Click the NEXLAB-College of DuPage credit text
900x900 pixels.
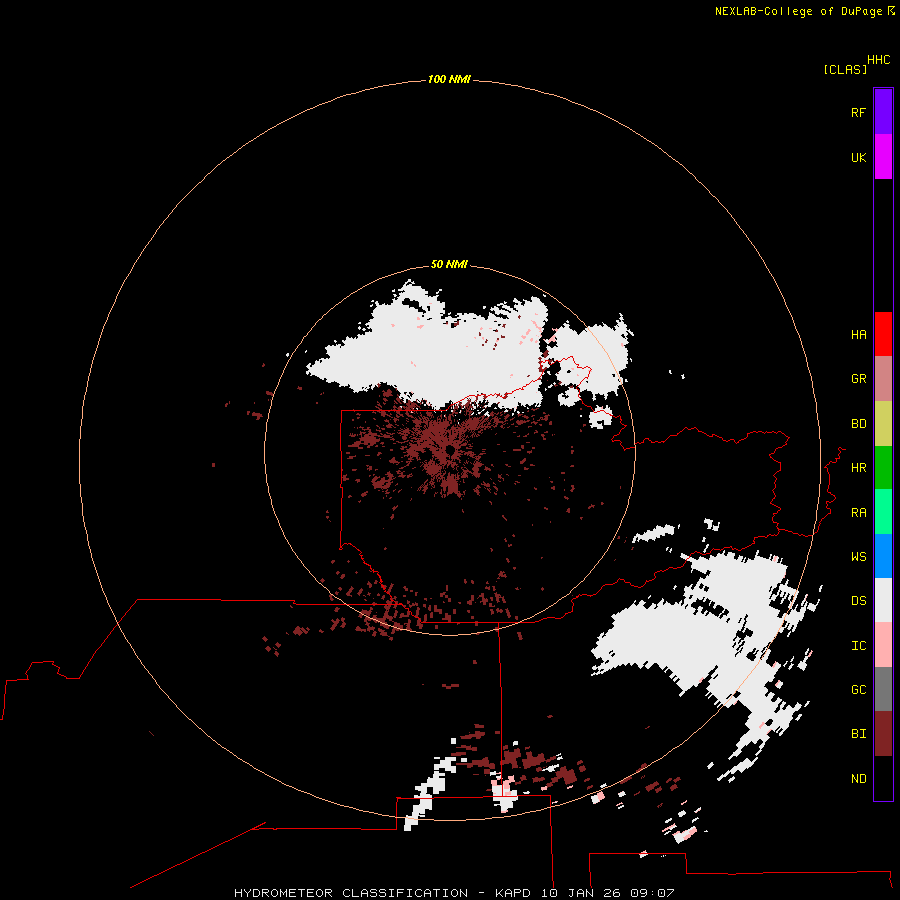pos(798,11)
